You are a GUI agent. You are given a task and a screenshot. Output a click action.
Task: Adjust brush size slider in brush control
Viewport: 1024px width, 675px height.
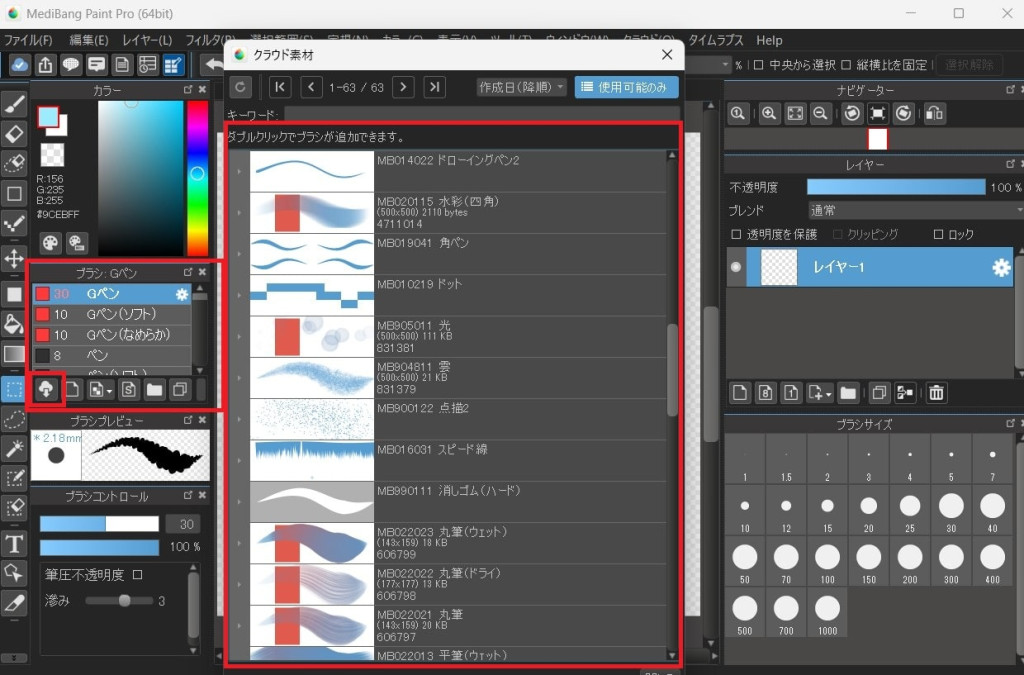coord(99,524)
